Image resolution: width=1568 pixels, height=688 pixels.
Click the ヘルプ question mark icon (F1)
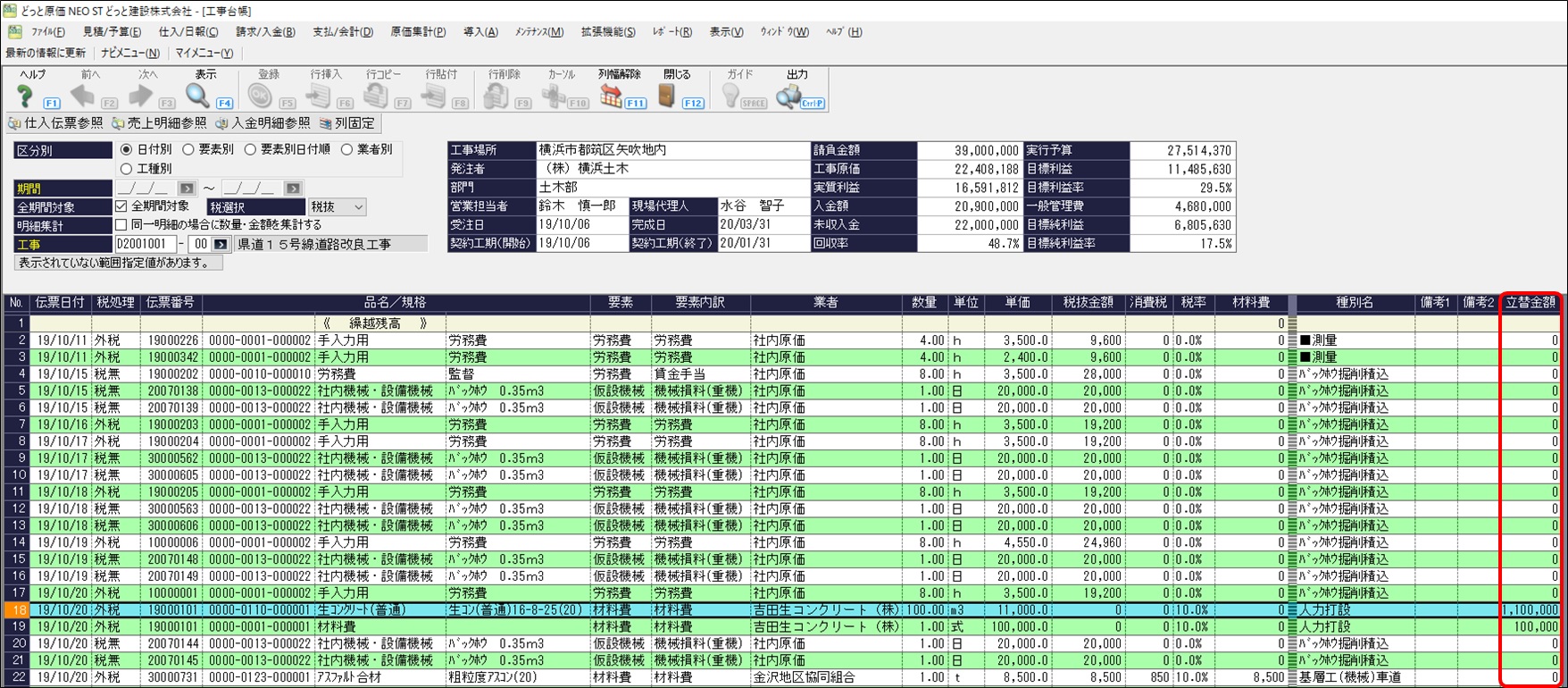tap(26, 96)
